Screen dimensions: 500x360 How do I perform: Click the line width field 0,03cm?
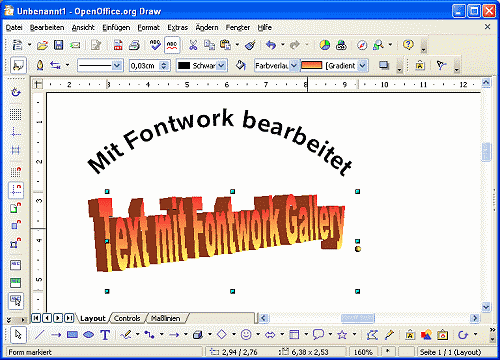pos(145,66)
